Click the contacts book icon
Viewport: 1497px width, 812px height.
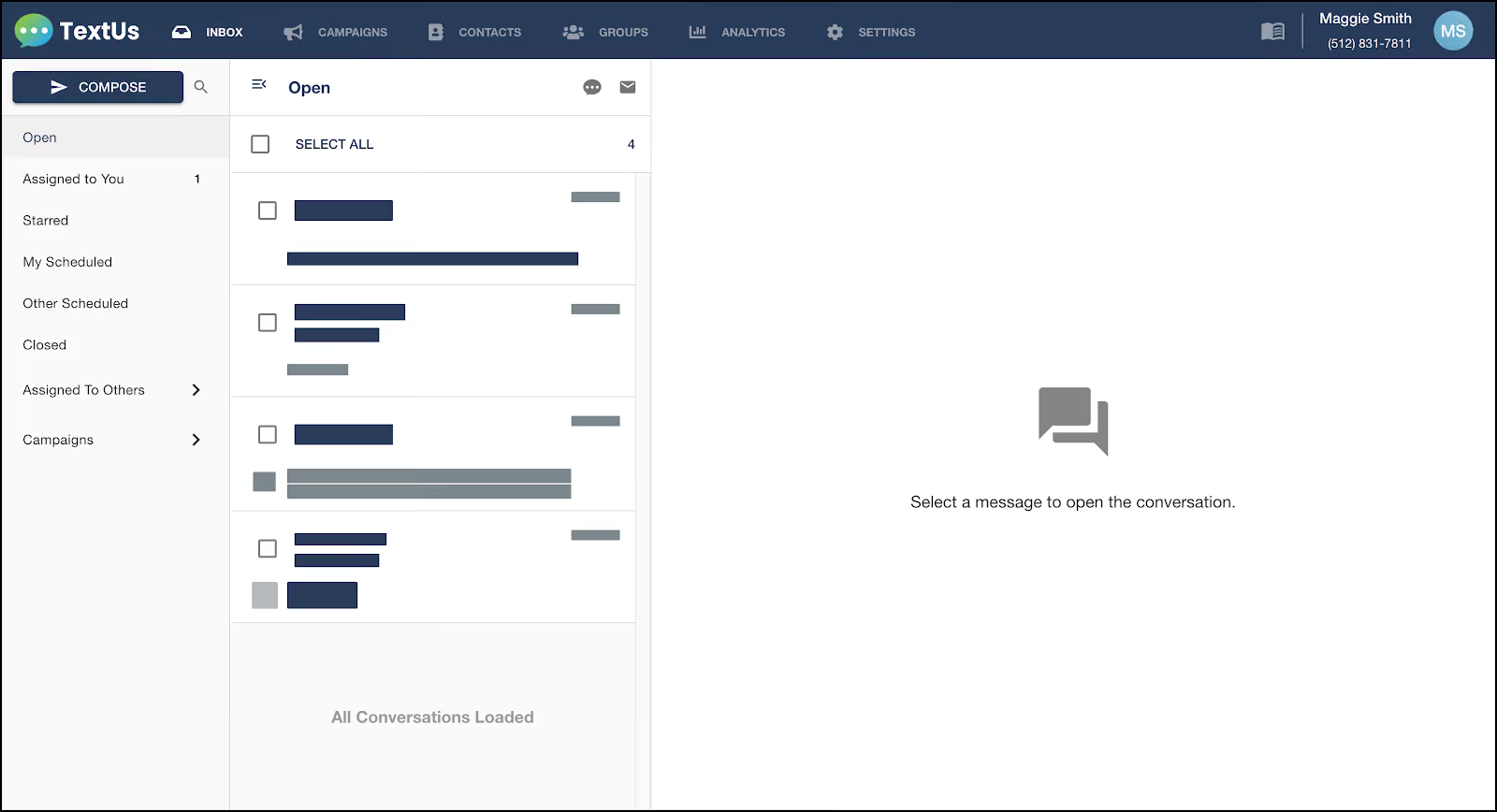pos(436,32)
